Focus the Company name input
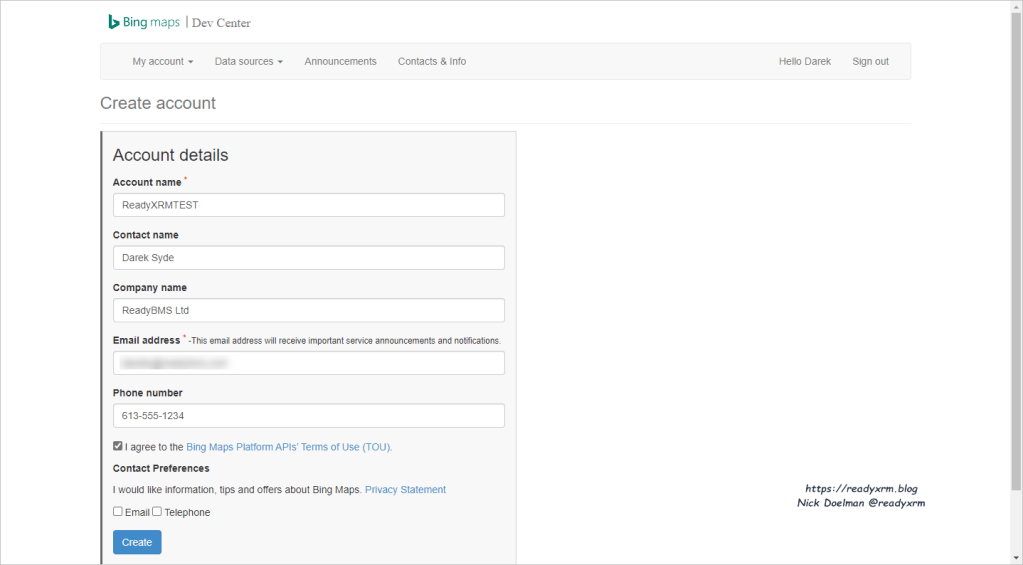 (x=308, y=310)
